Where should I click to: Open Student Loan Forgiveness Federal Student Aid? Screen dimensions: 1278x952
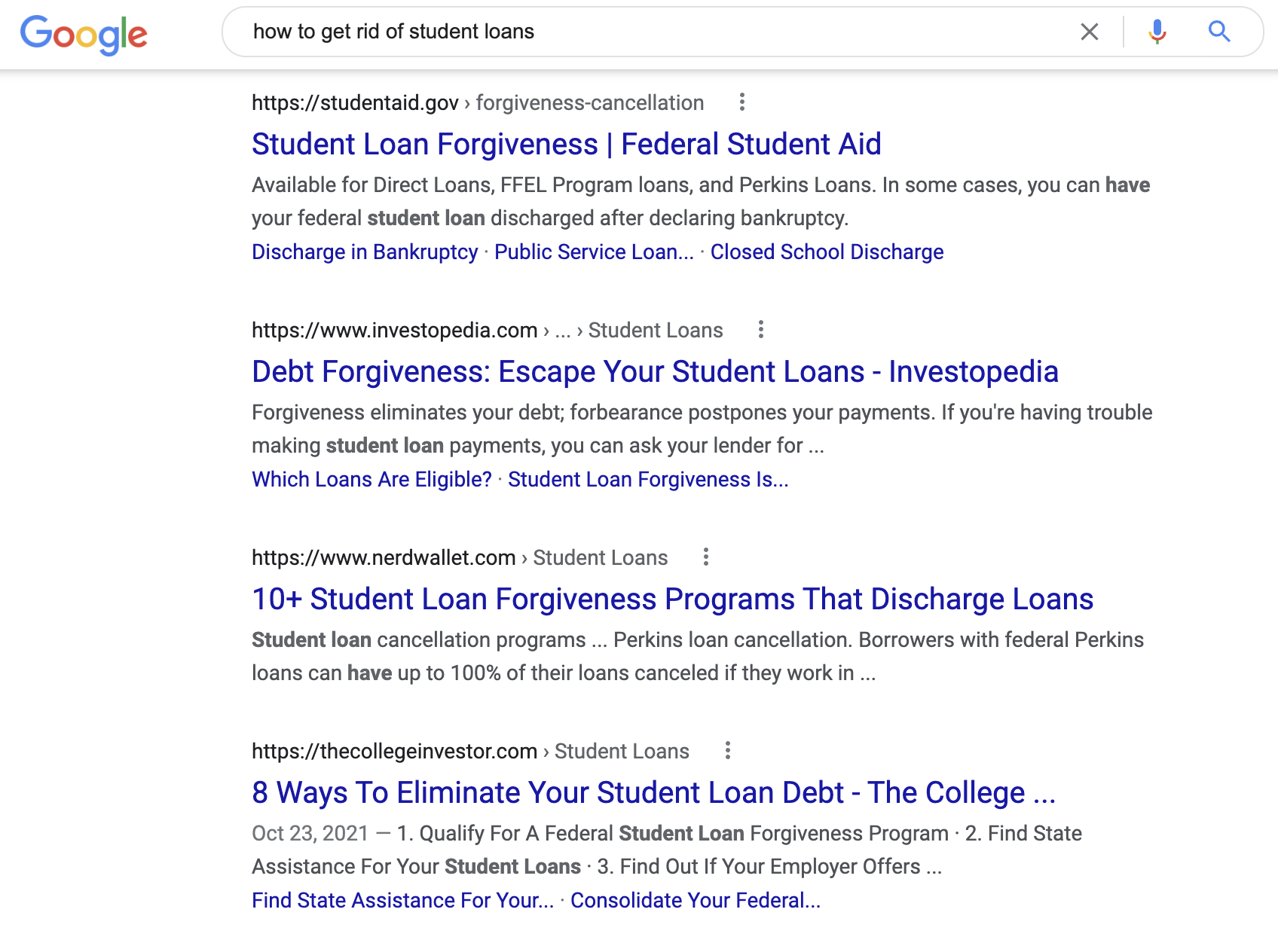click(566, 145)
